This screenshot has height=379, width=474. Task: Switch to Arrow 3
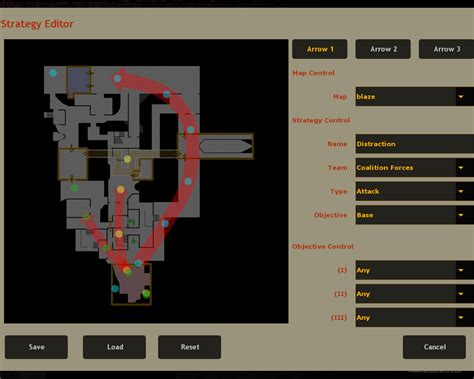coord(446,49)
